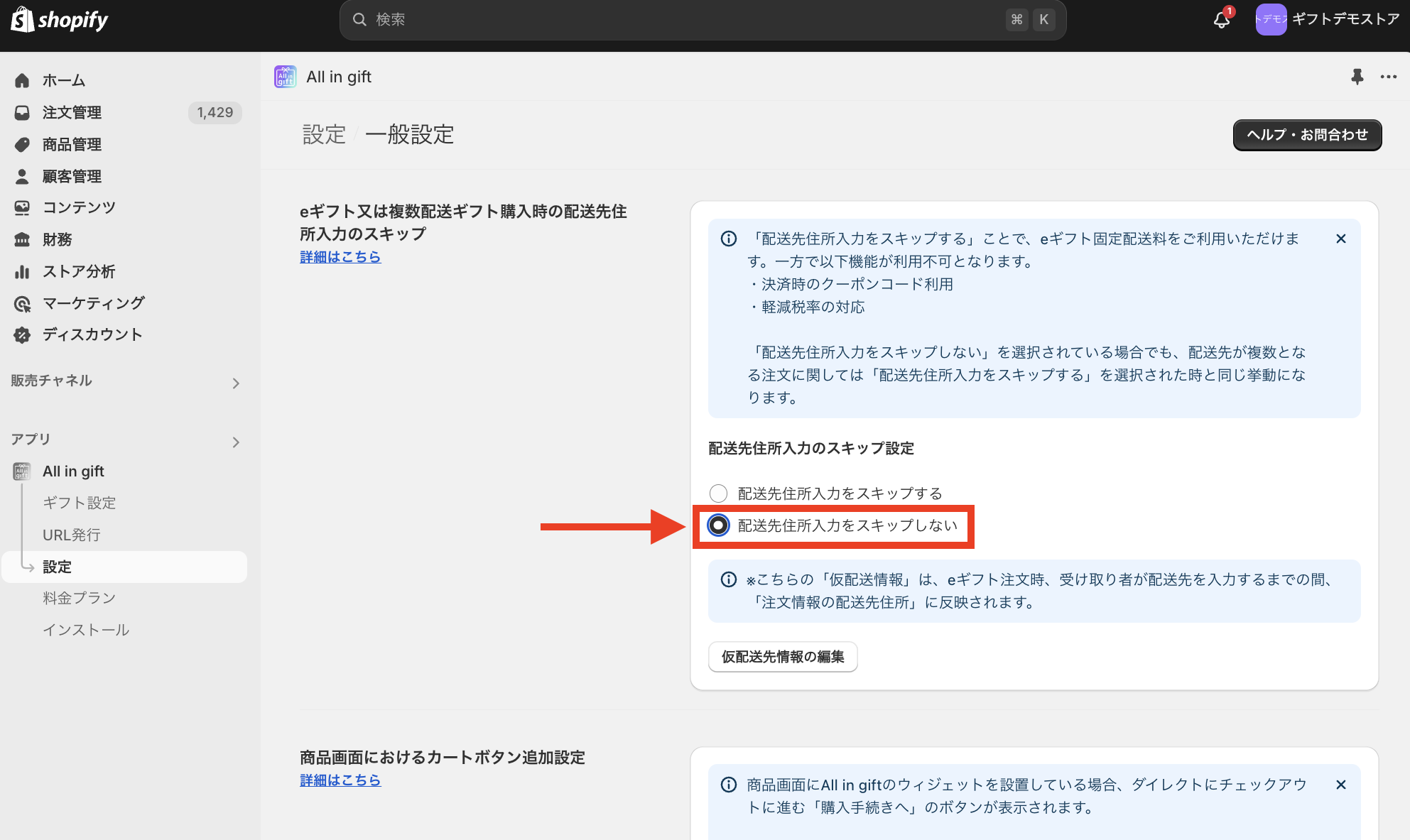Image resolution: width=1410 pixels, height=840 pixels.
Task: Open the three-dot more actions menu
Action: click(1388, 77)
